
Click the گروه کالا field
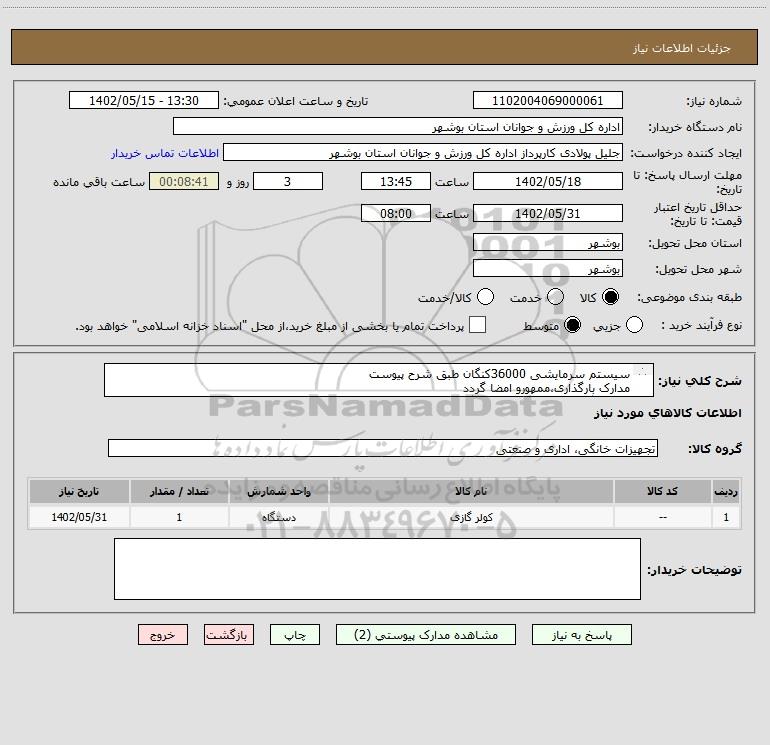coord(383,448)
